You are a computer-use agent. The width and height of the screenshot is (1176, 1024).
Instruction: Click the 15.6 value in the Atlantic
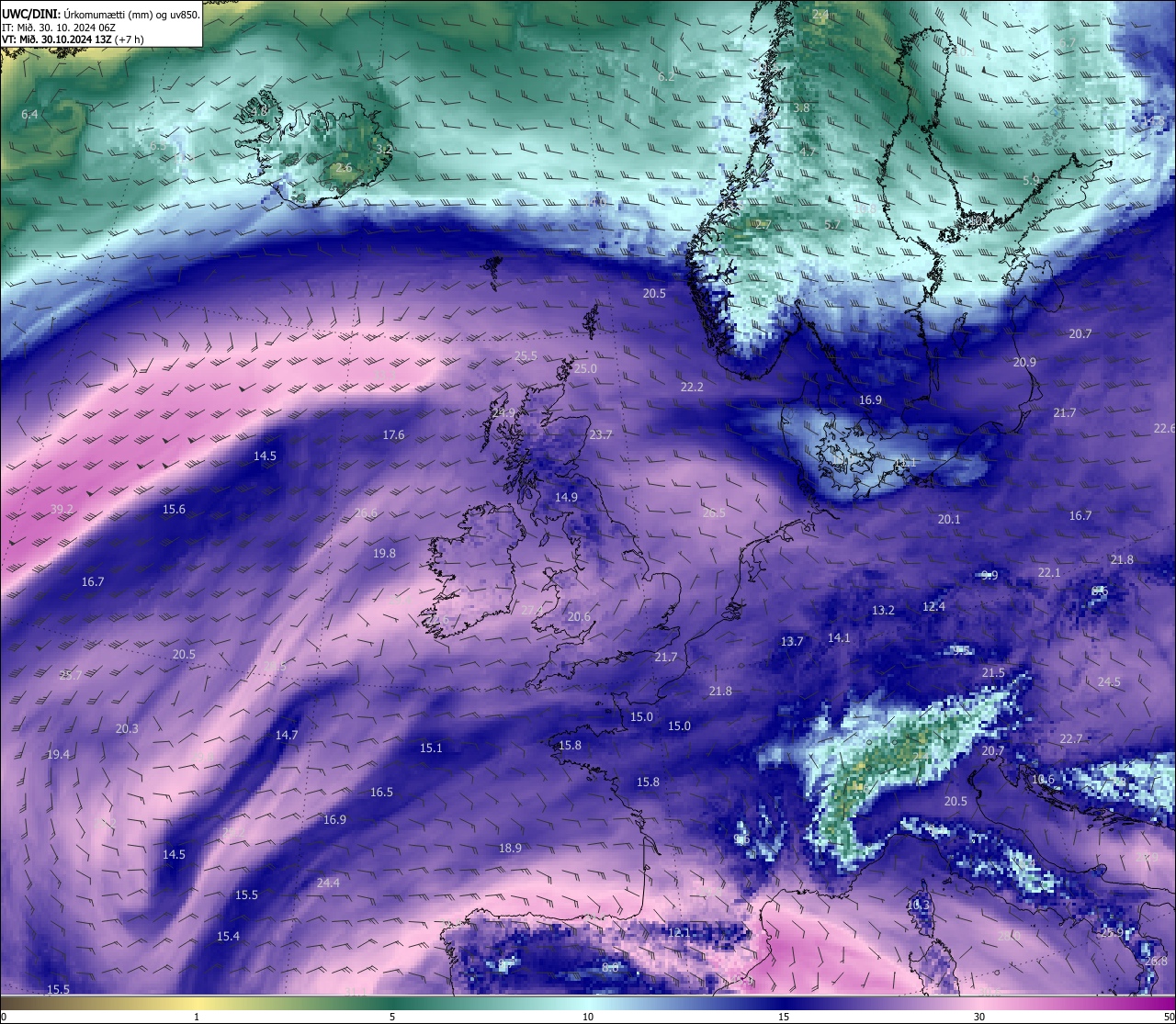[174, 509]
